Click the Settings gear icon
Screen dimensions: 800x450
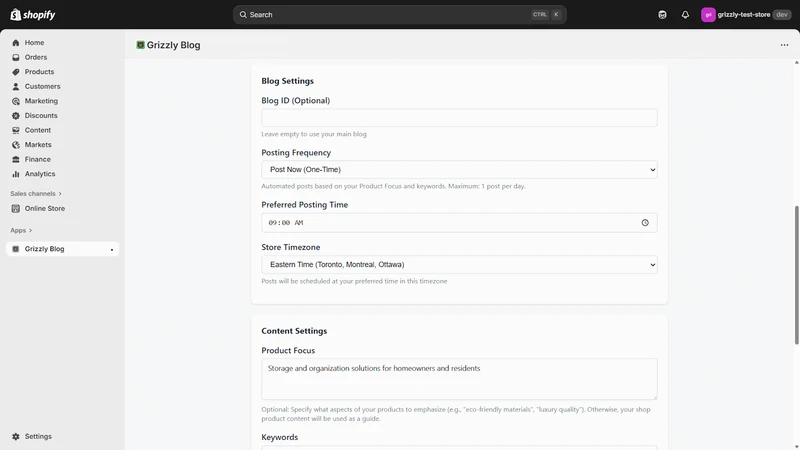(16, 437)
